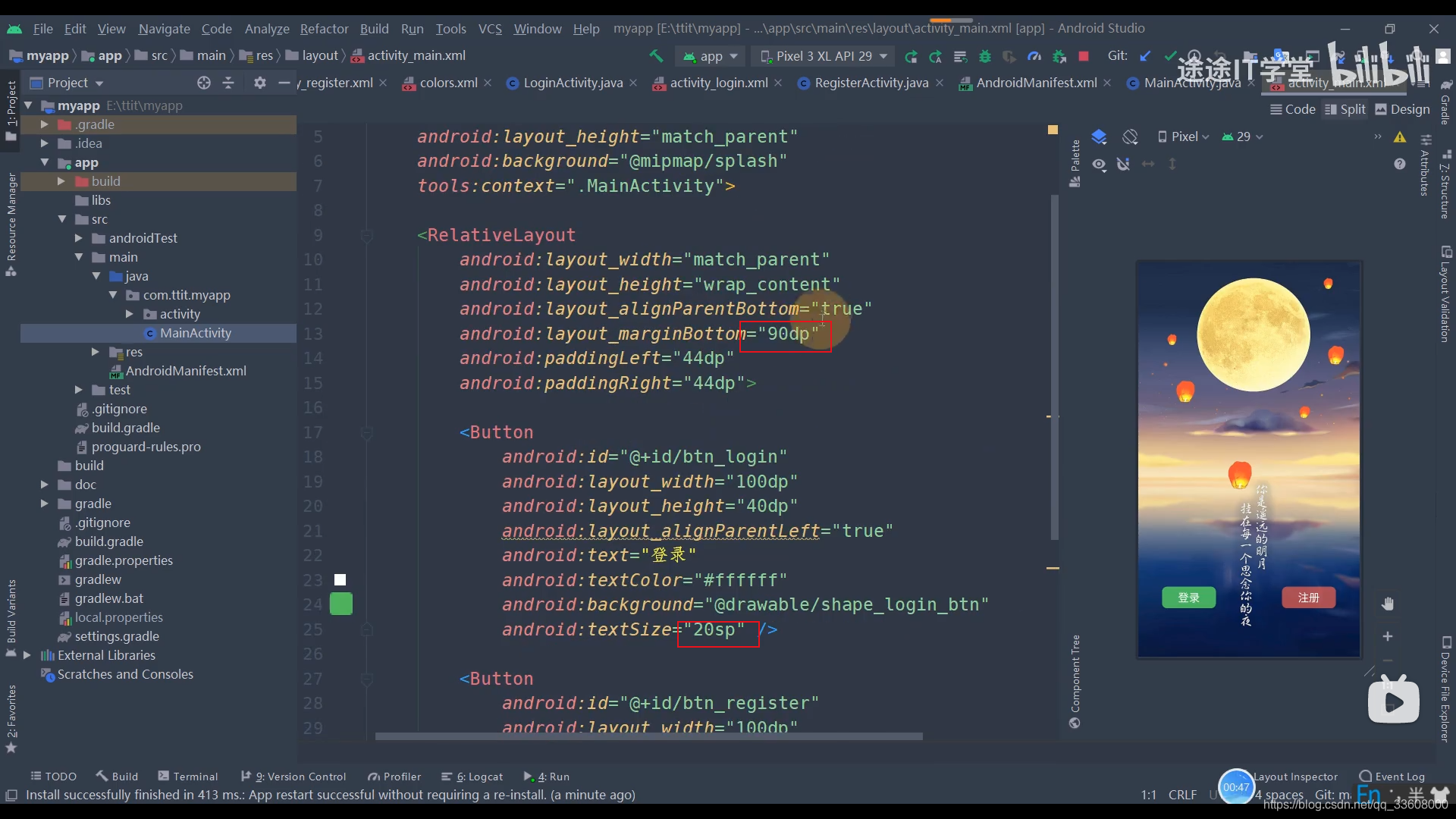
Task: Open Project panel settings gear
Action: (260, 83)
